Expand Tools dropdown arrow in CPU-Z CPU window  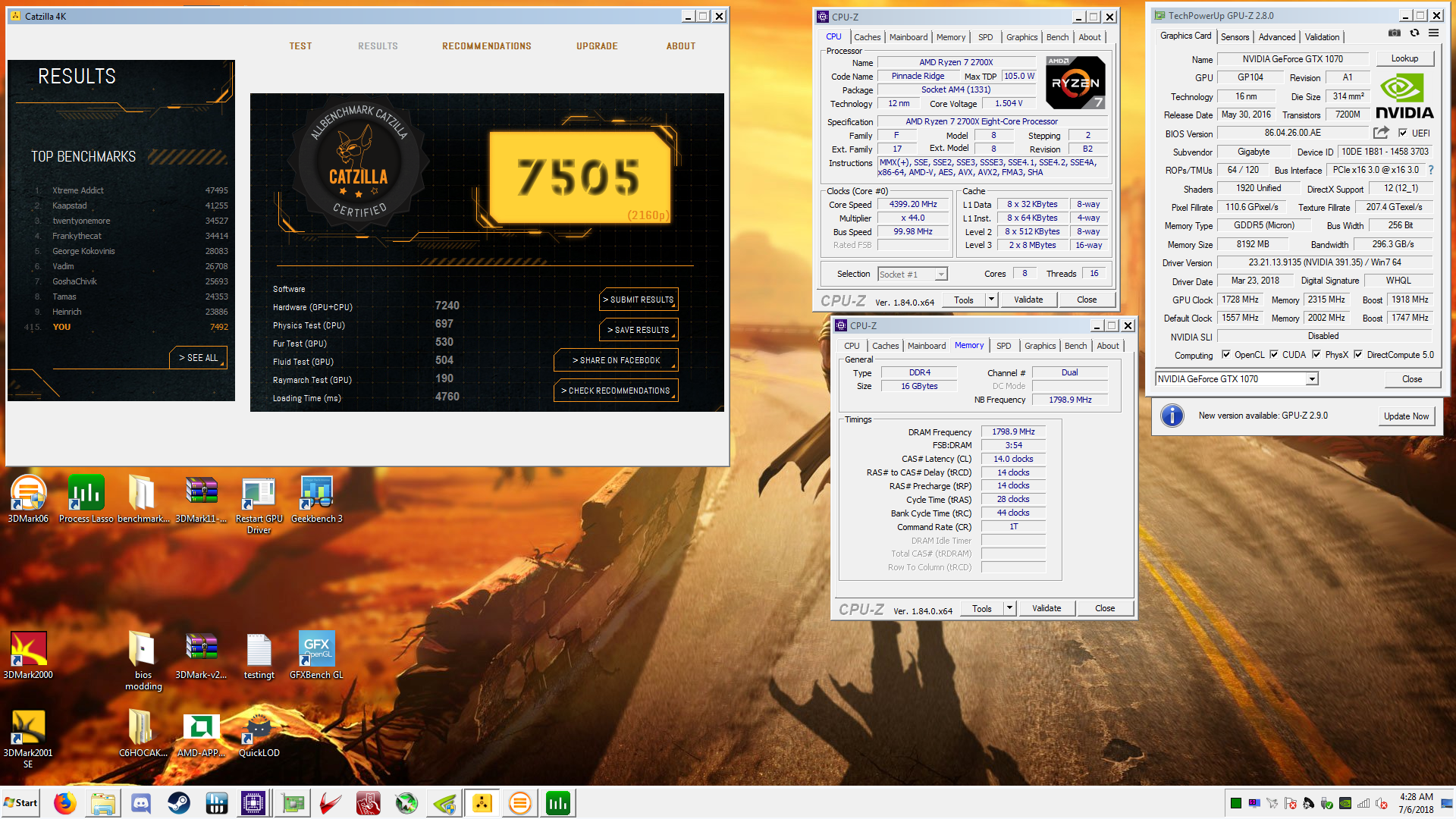coord(991,300)
